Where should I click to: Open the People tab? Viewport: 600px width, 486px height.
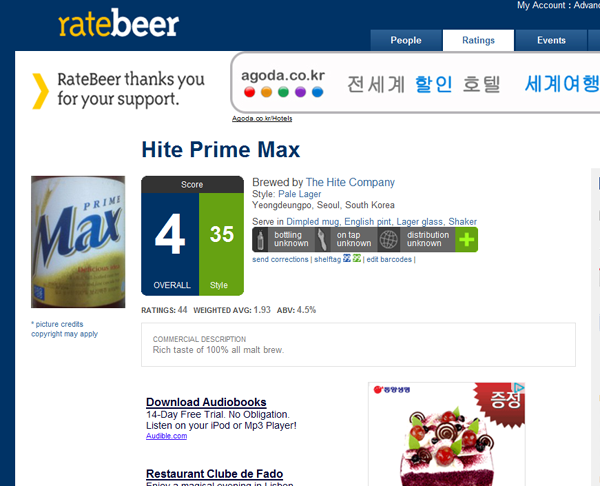[406, 40]
